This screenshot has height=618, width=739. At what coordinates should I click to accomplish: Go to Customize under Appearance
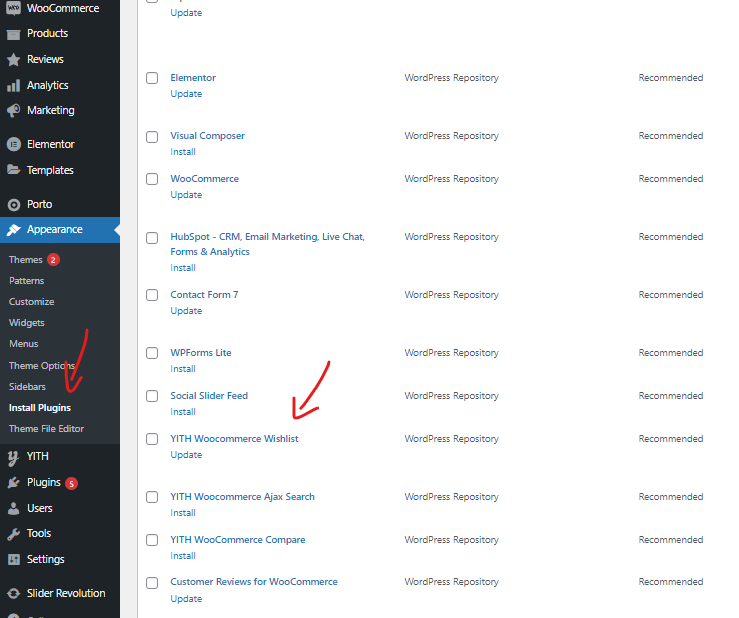coord(32,302)
